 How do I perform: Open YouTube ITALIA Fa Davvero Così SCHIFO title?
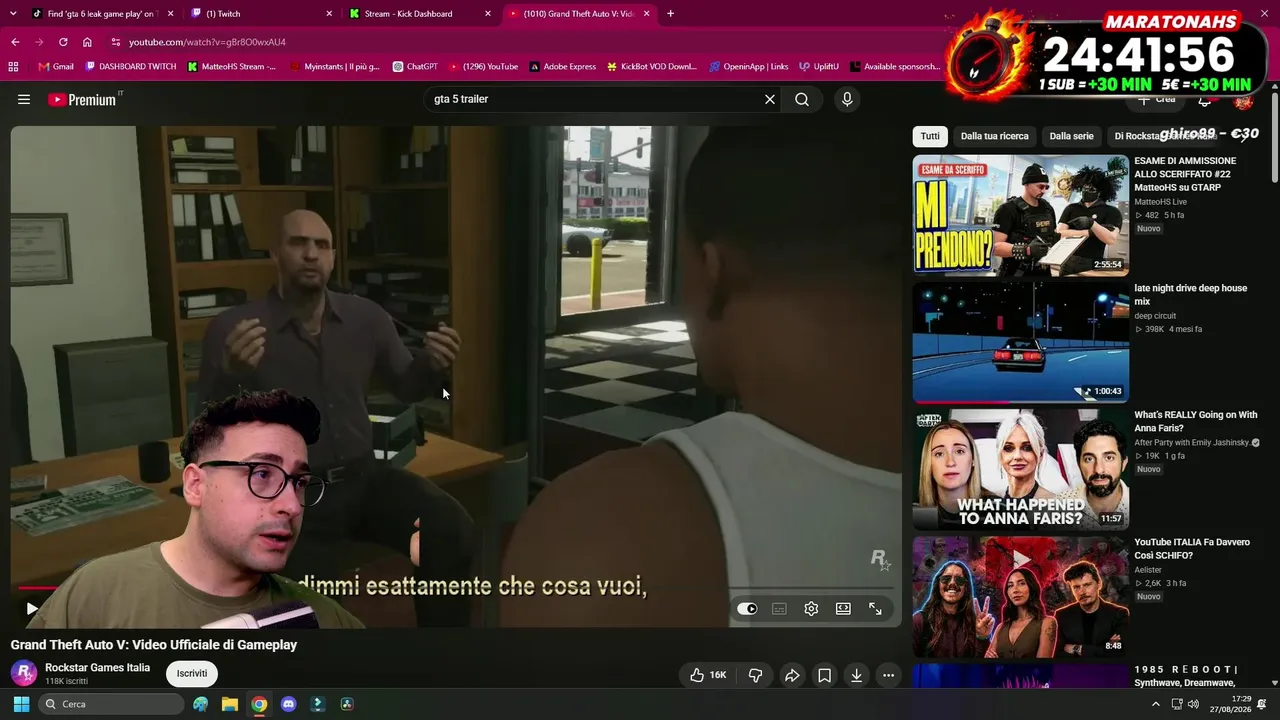point(1192,548)
